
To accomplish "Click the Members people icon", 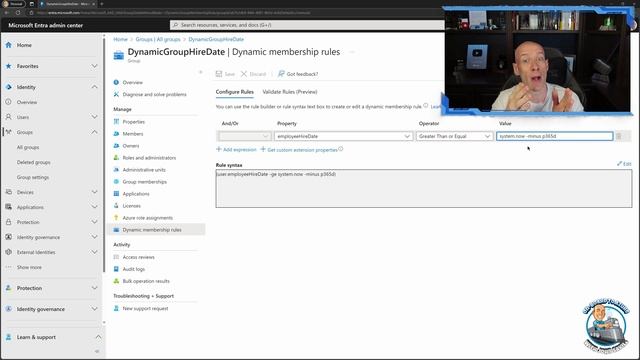I will [x=116, y=134].
